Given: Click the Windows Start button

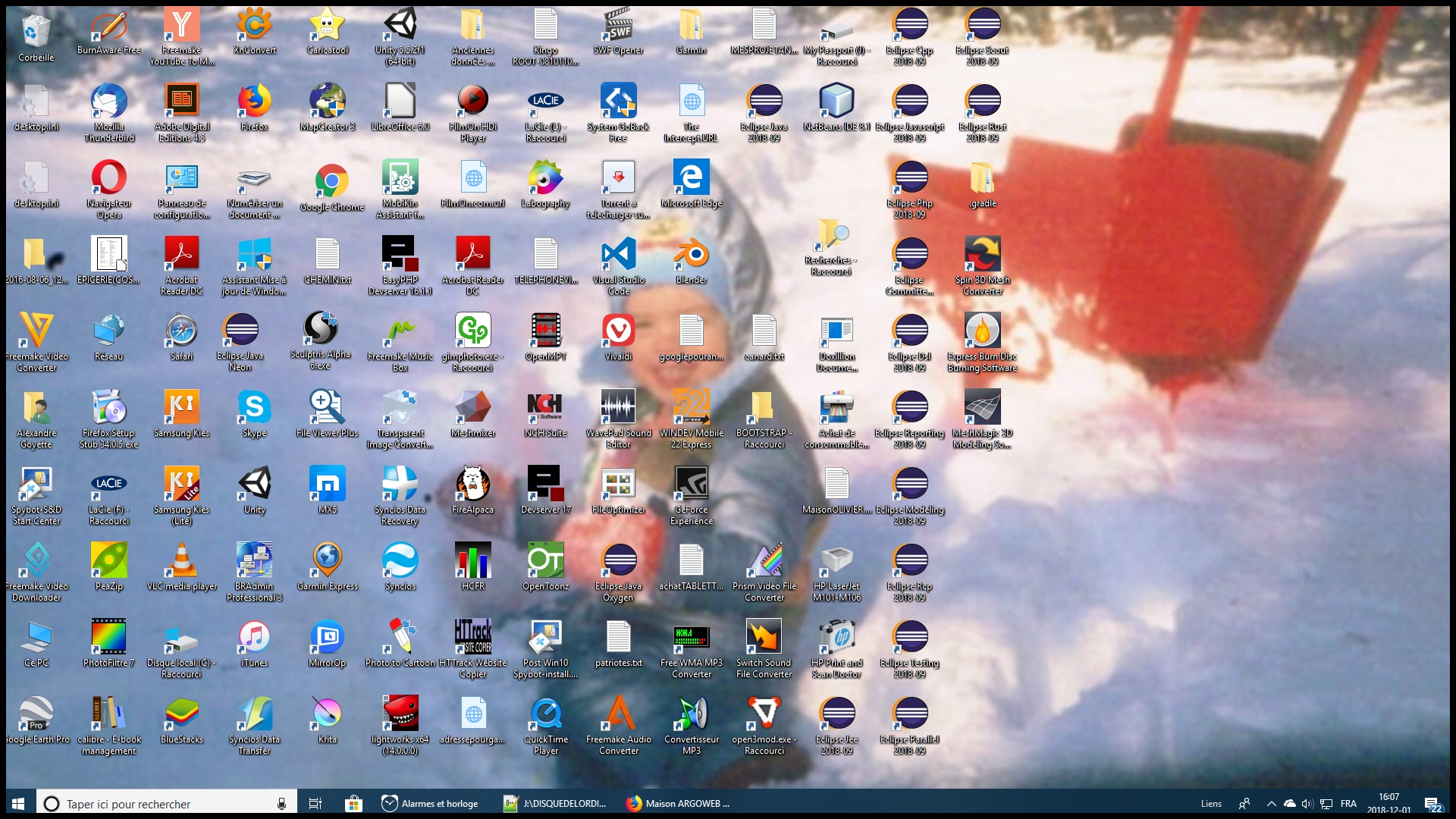Looking at the screenshot, I should coord(18,803).
